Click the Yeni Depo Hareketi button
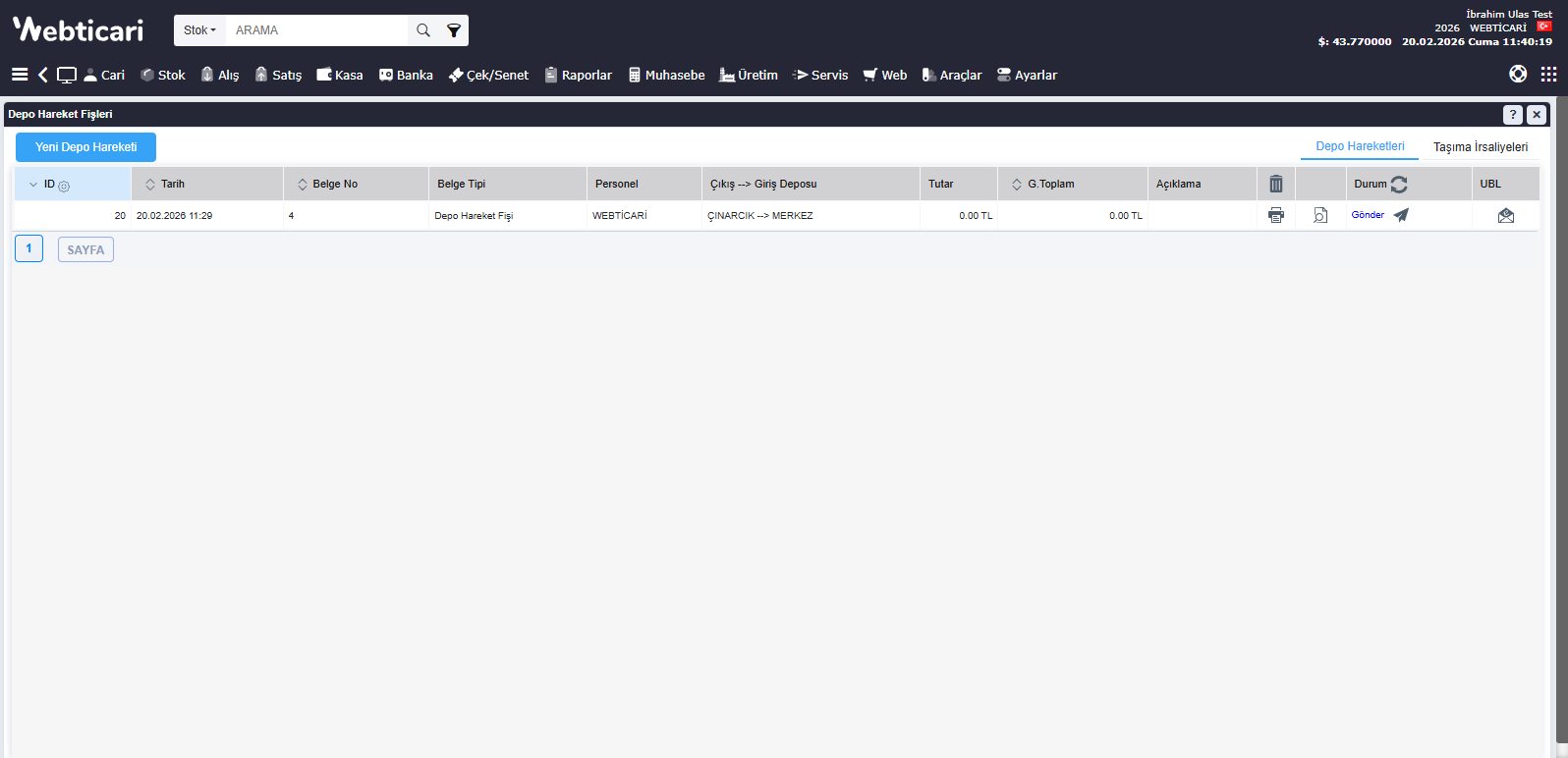This screenshot has width=1568, height=758. [x=85, y=147]
